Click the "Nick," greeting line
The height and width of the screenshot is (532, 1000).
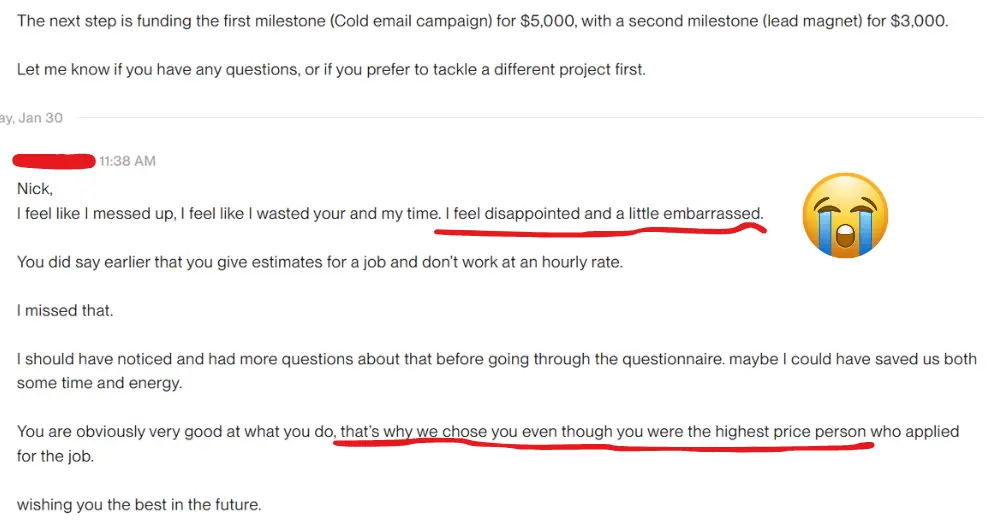click(35, 189)
